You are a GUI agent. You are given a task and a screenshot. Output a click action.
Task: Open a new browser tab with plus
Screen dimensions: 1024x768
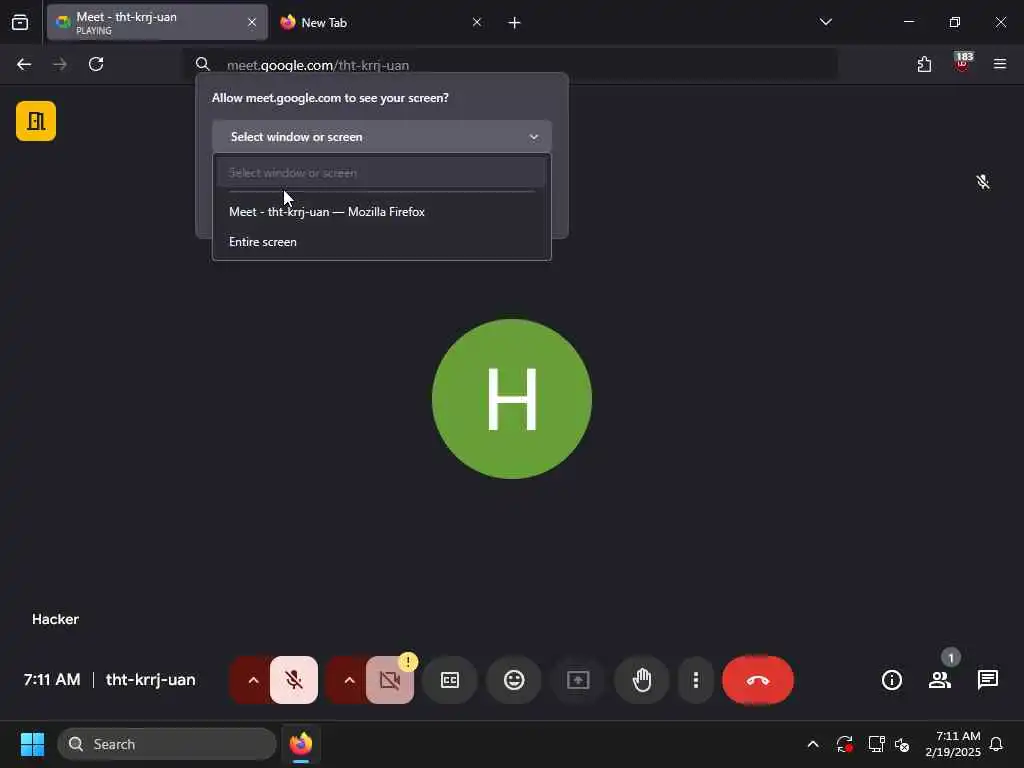tap(515, 23)
